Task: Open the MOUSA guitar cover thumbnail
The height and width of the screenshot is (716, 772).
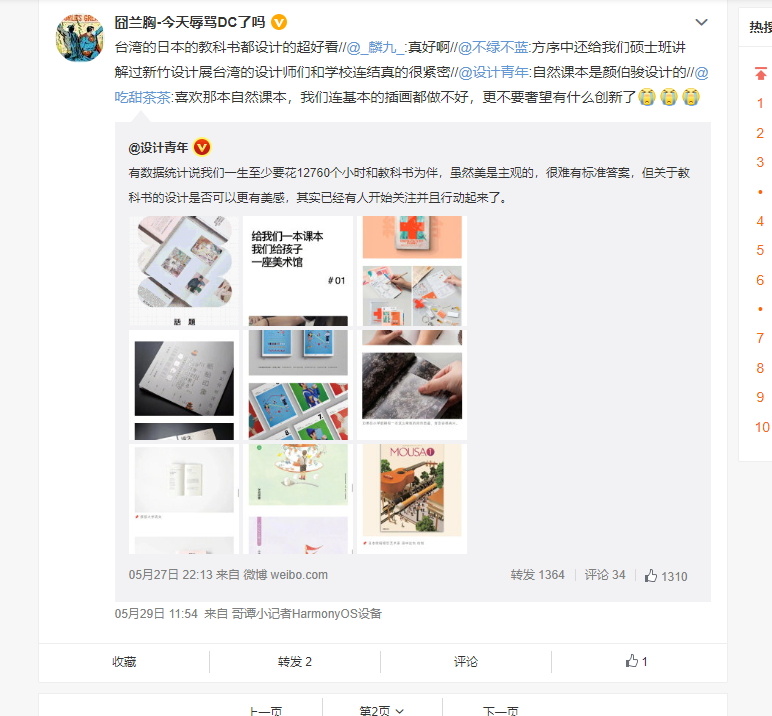Action: pos(412,499)
